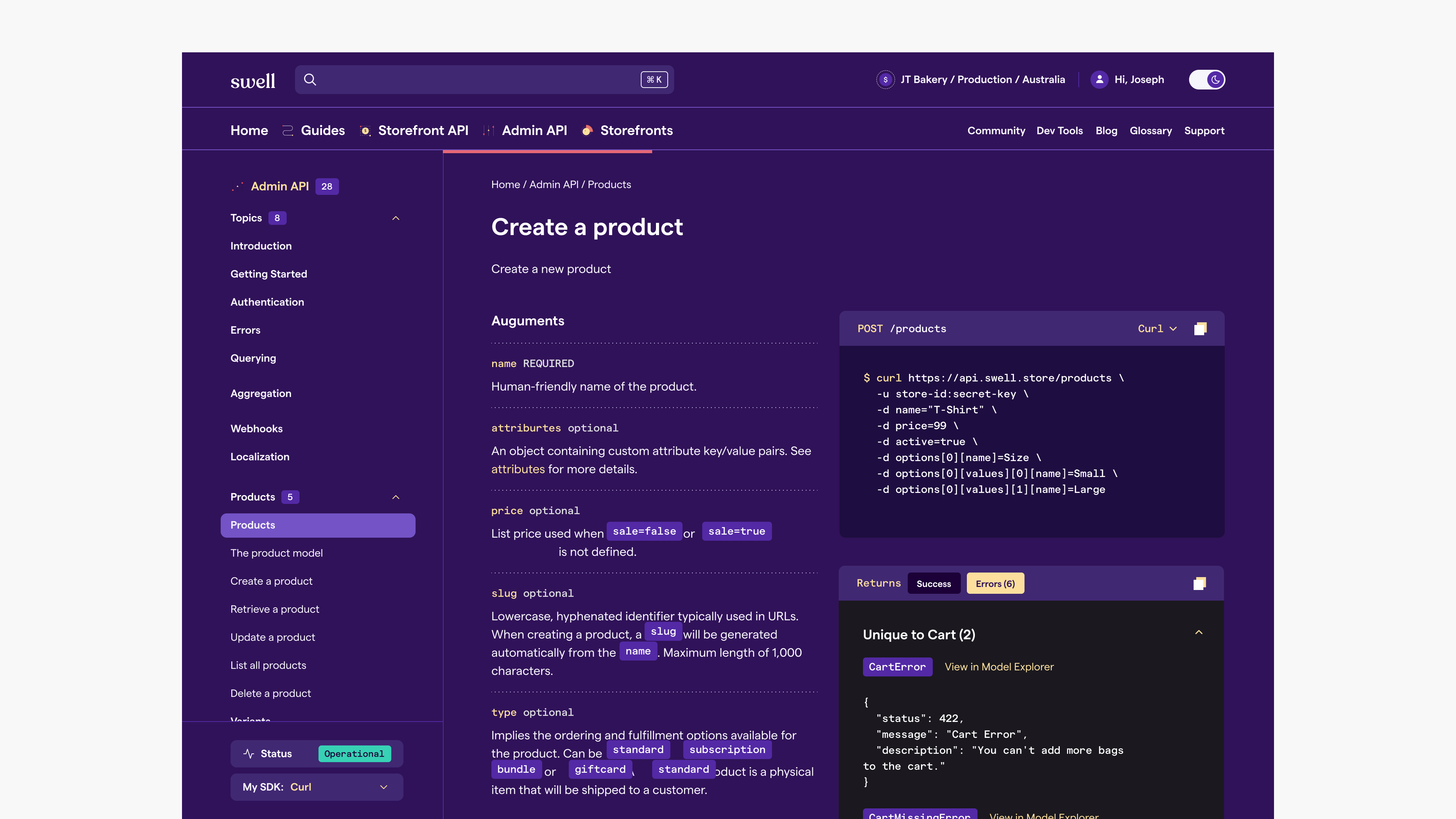Click the ⌘K shortcut badge
The width and height of the screenshot is (1456, 819).
[x=654, y=80]
